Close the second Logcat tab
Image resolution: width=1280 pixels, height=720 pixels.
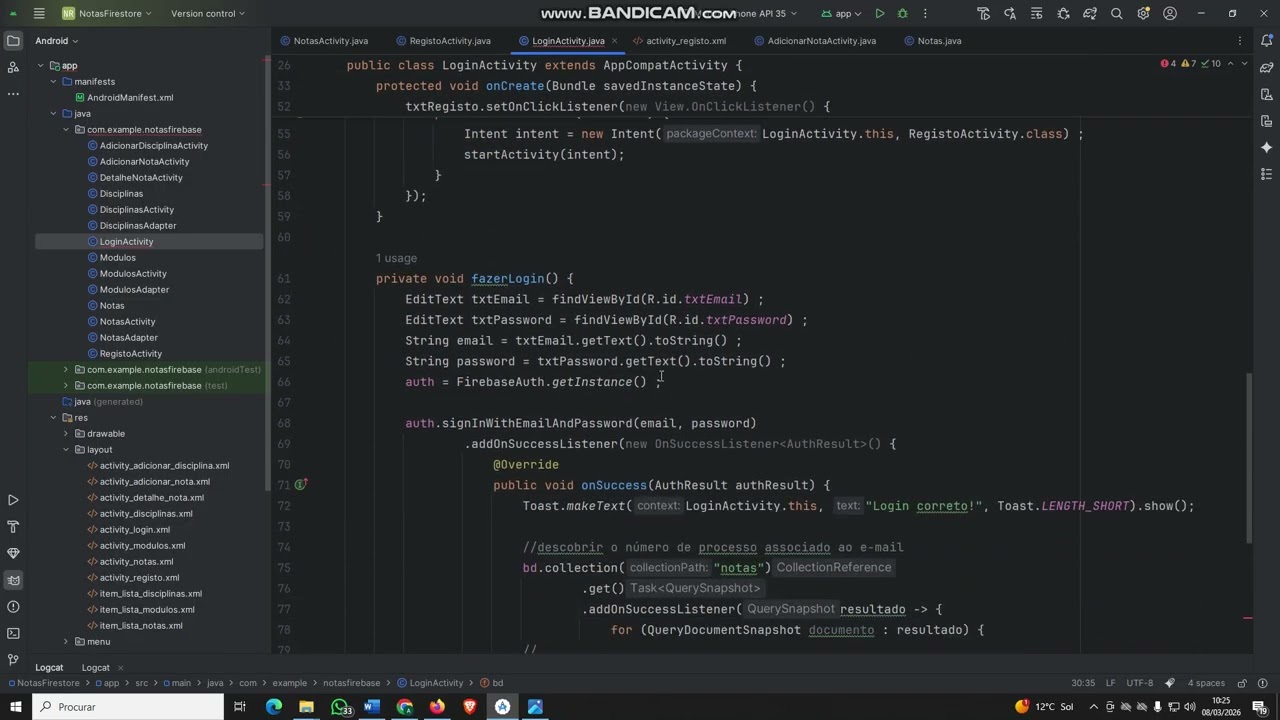pos(121,668)
